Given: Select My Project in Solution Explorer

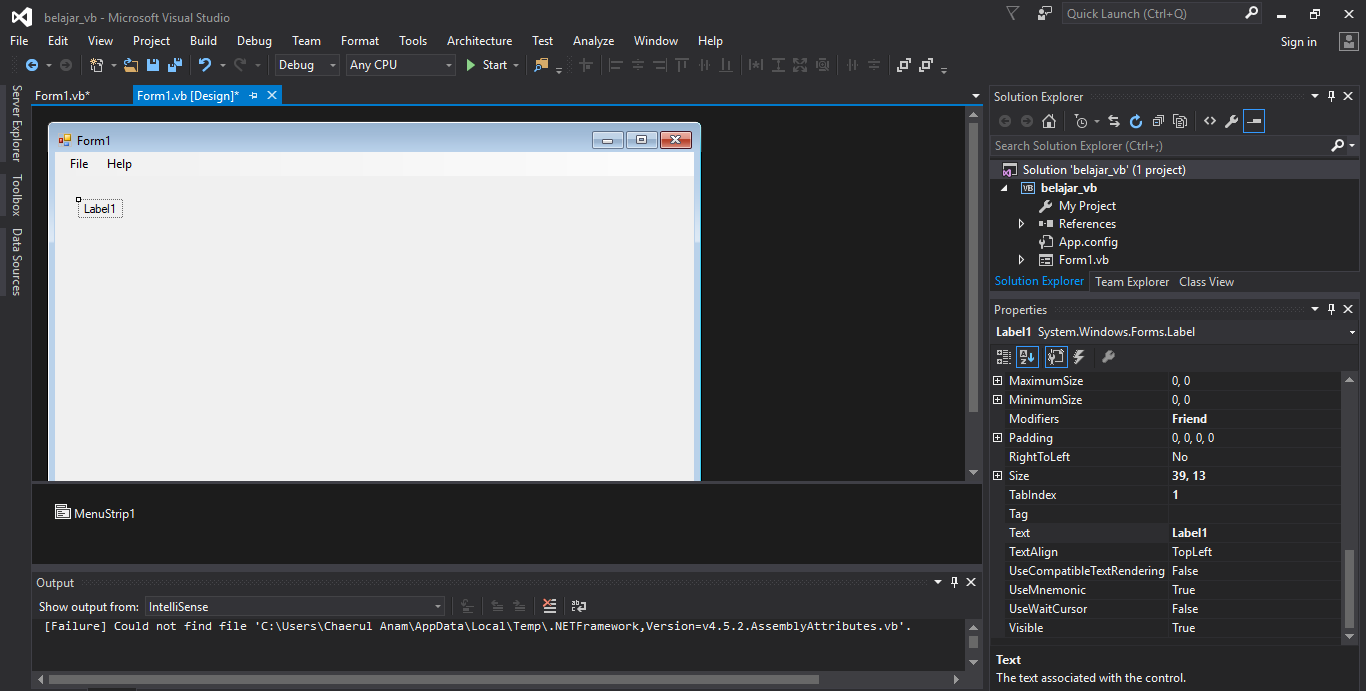Looking at the screenshot, I should pyautogui.click(x=1087, y=206).
